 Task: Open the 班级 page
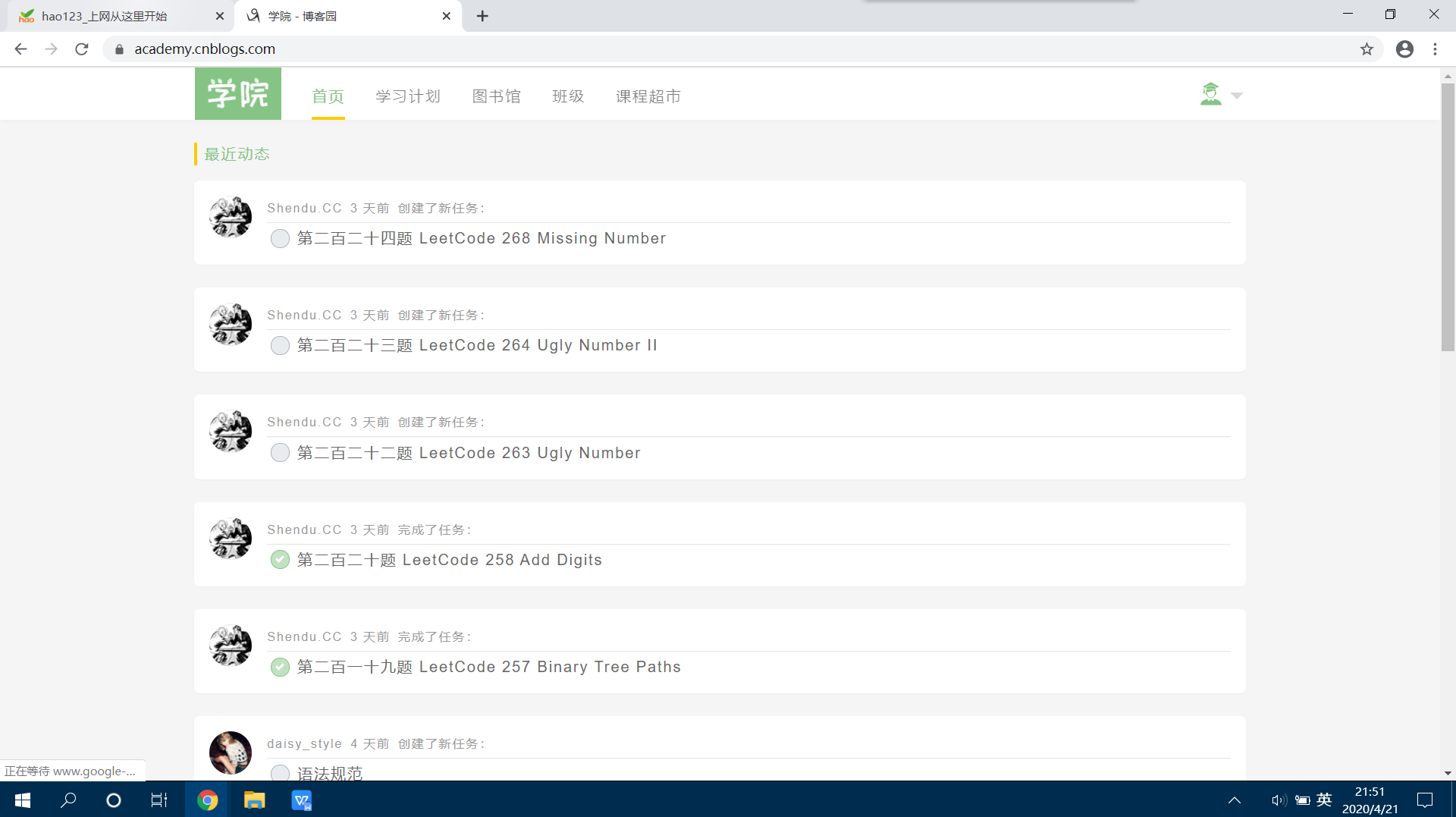point(568,96)
